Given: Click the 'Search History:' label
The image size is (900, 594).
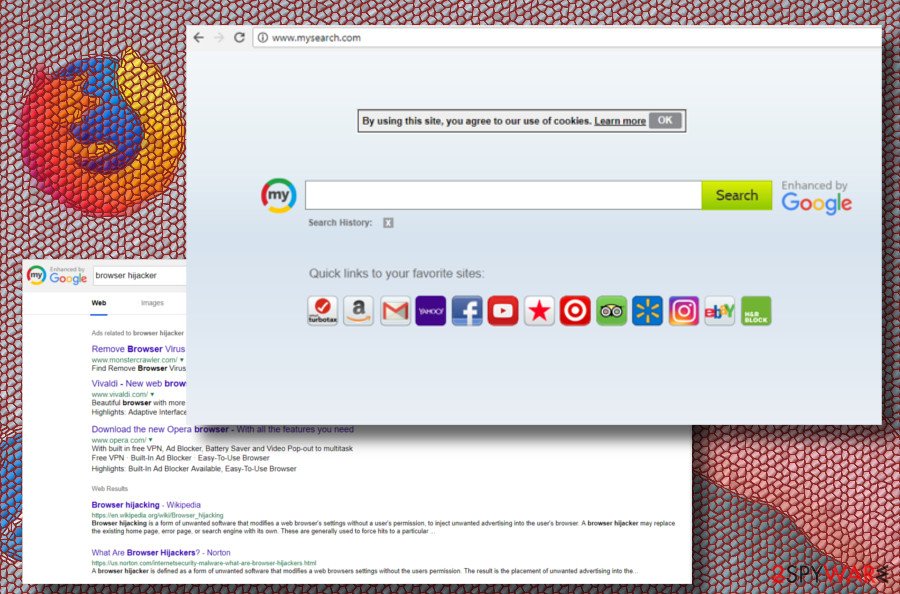Looking at the screenshot, I should coord(340,223).
